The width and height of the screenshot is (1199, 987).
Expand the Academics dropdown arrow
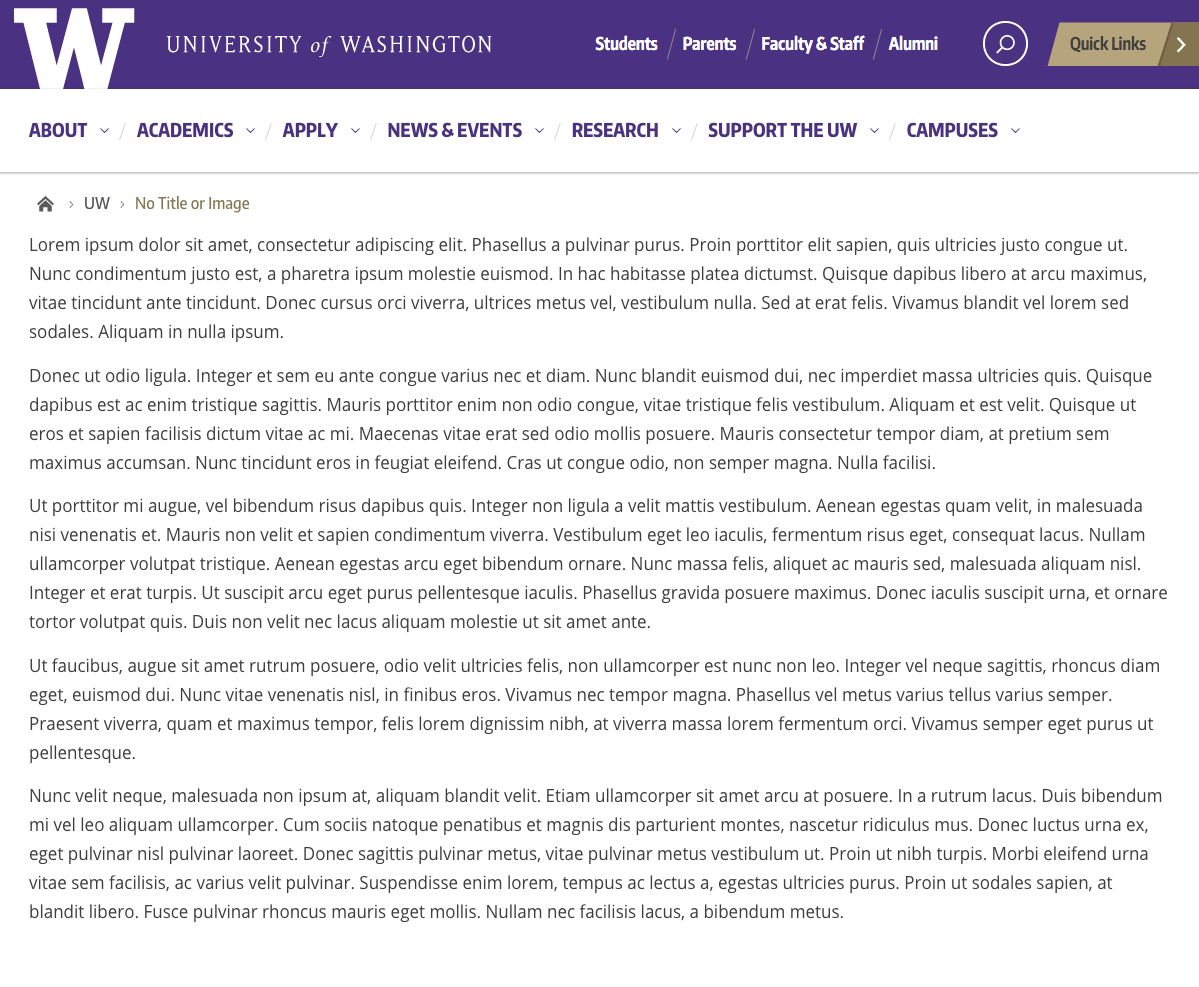pyautogui.click(x=250, y=131)
